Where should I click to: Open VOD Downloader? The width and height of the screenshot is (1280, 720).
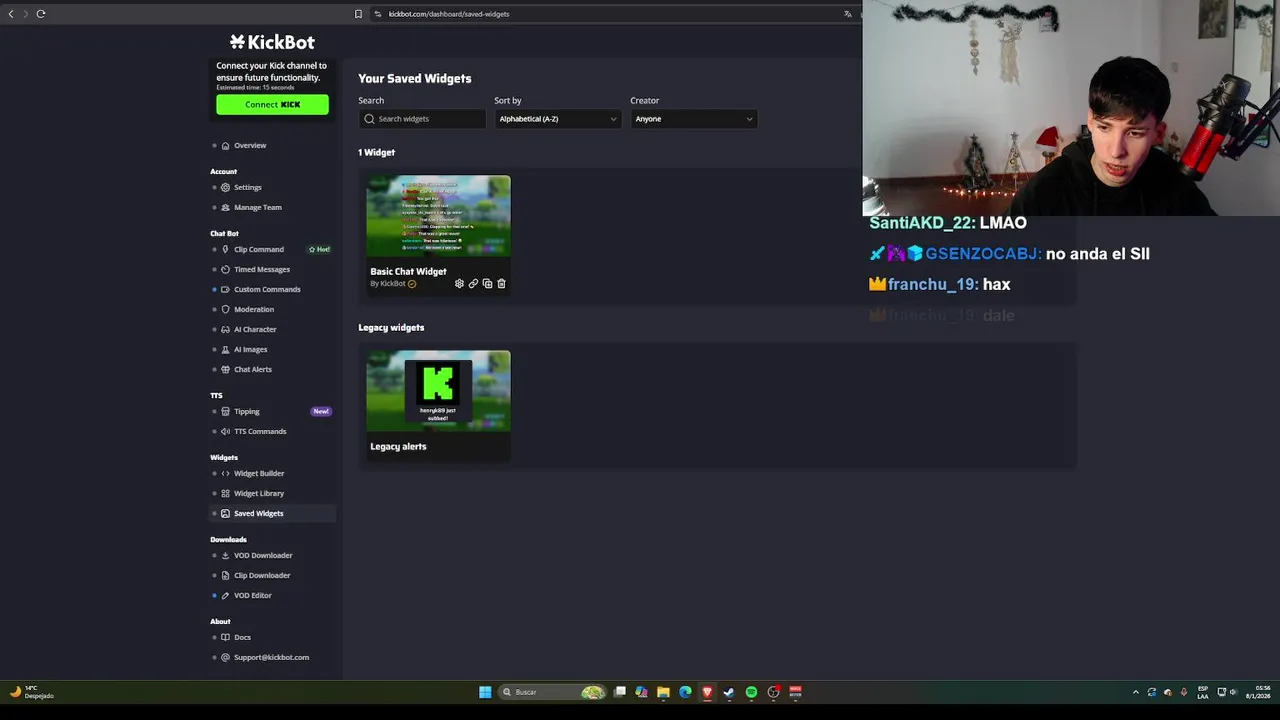coord(263,556)
